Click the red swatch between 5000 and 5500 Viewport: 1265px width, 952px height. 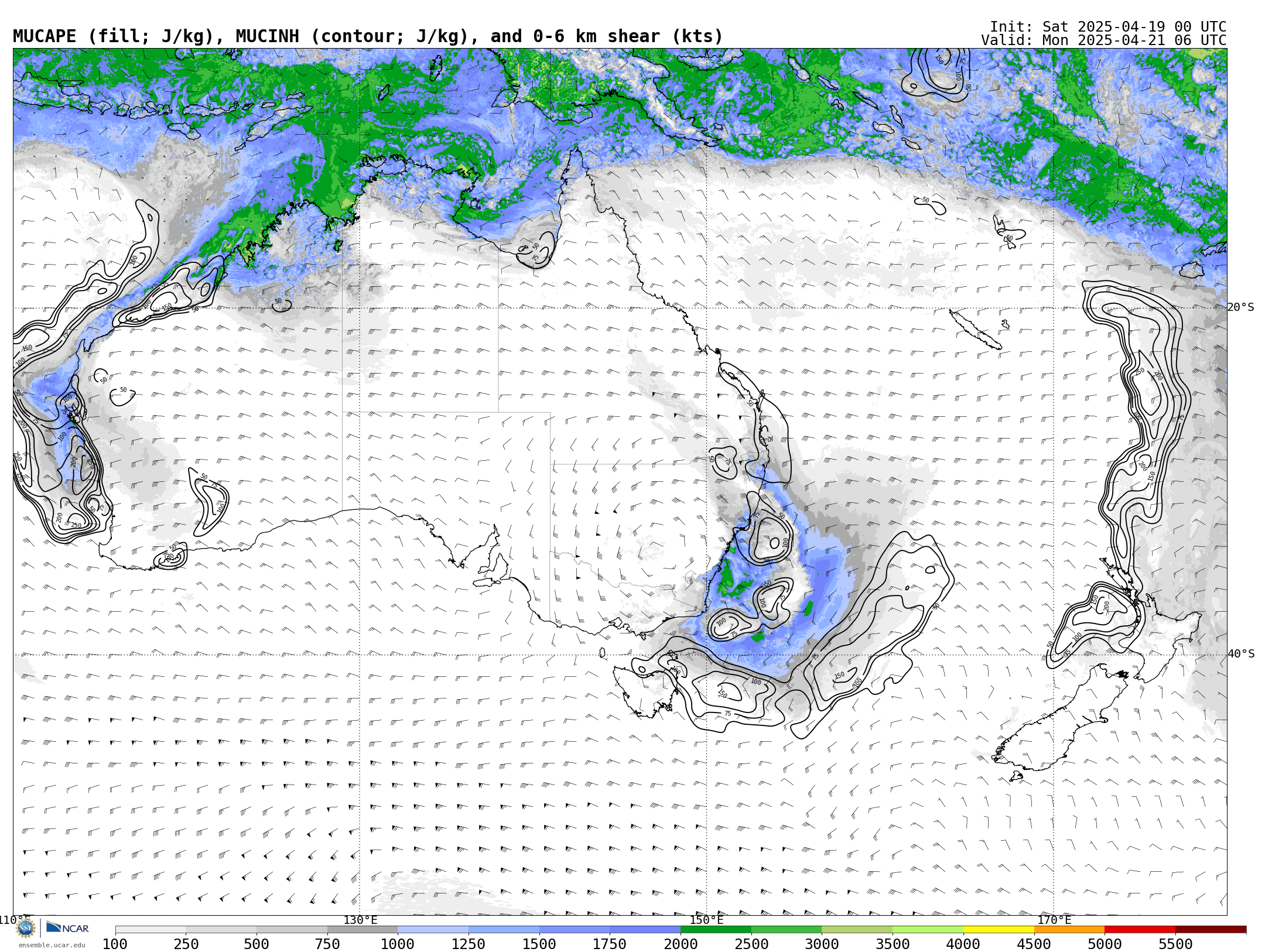pos(1140,930)
